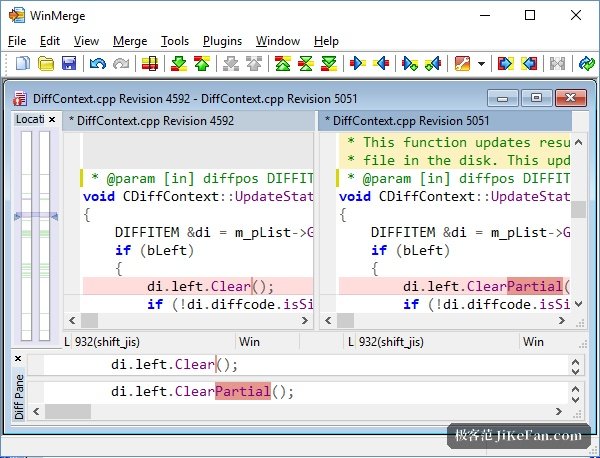This screenshot has width=600, height=458.
Task: Open the dropdown arrow beside the wrench icon
Action: pos(481,64)
